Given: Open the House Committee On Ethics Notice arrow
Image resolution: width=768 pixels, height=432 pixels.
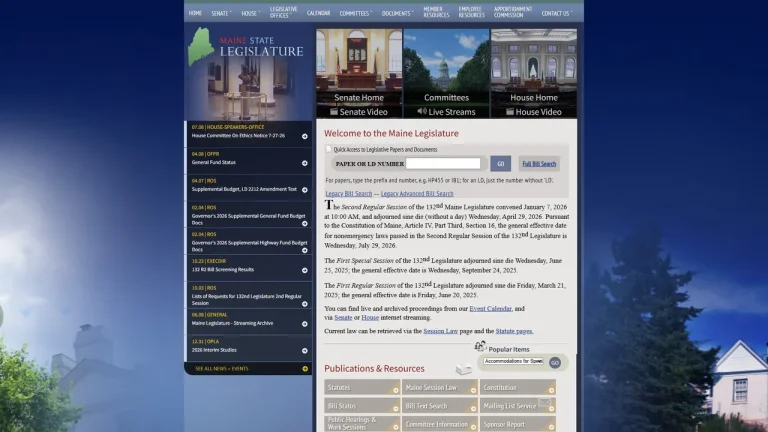Looking at the screenshot, I should click(x=305, y=137).
